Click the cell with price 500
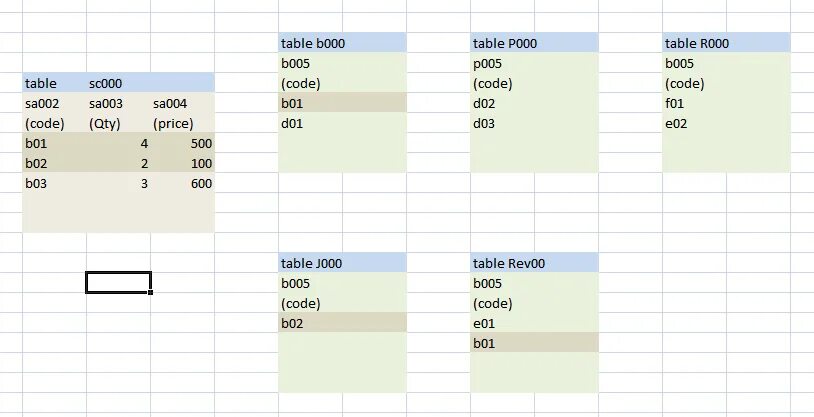 click(182, 143)
